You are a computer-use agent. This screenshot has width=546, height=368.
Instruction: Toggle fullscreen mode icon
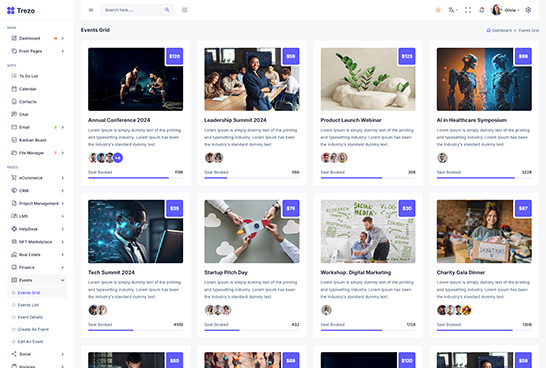point(468,10)
